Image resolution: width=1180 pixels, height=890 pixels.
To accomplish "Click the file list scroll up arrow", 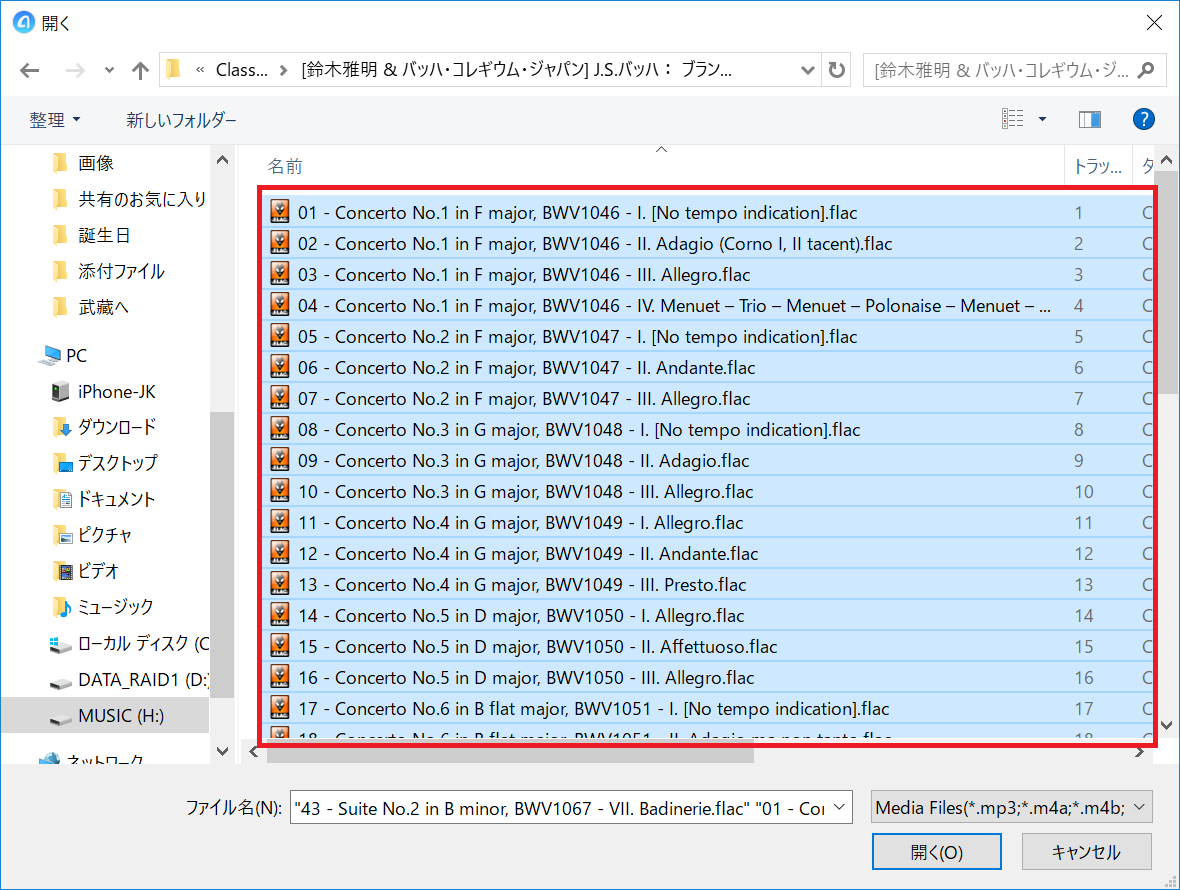I will (x=1166, y=159).
